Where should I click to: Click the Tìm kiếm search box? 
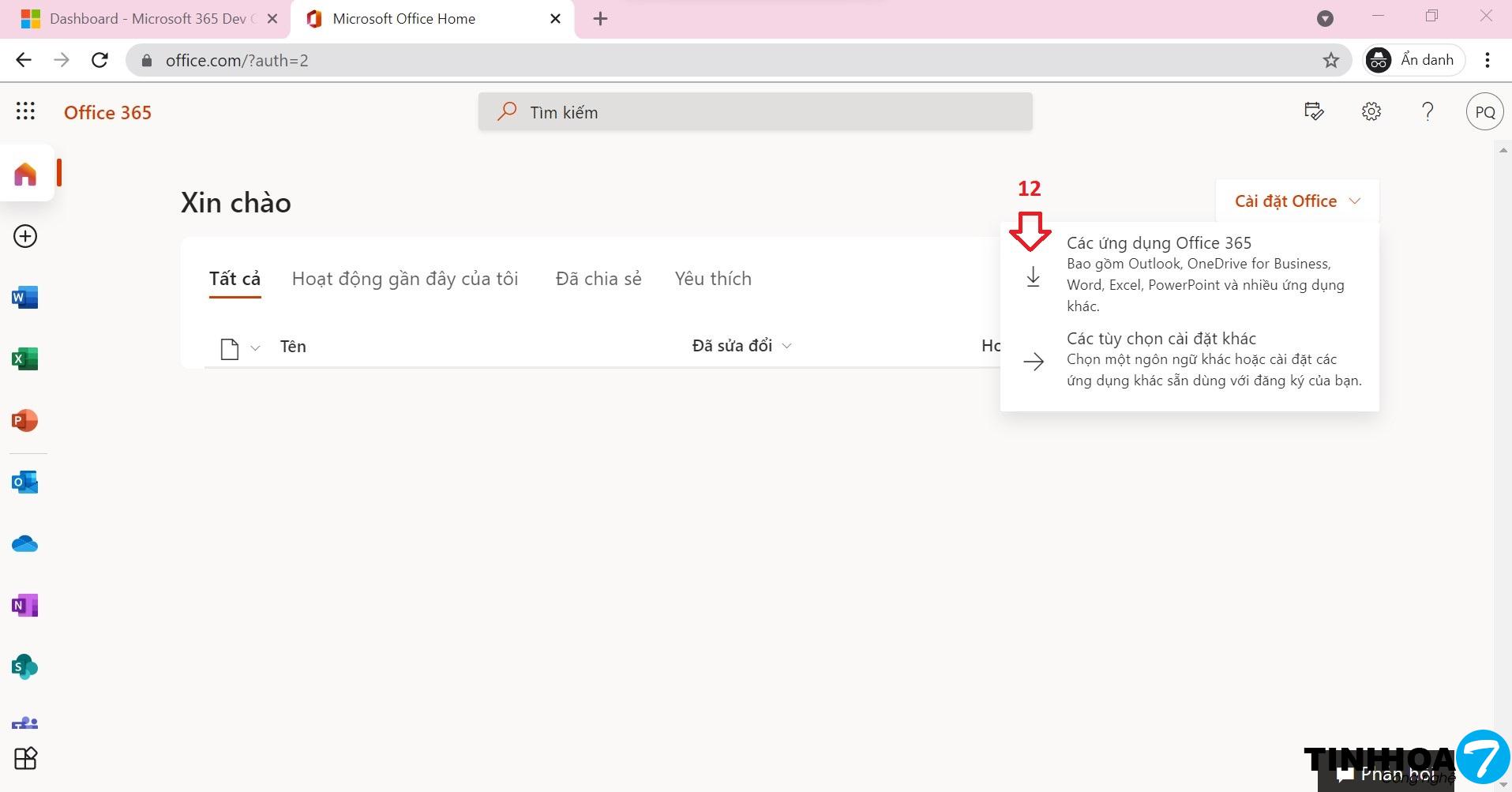(756, 111)
